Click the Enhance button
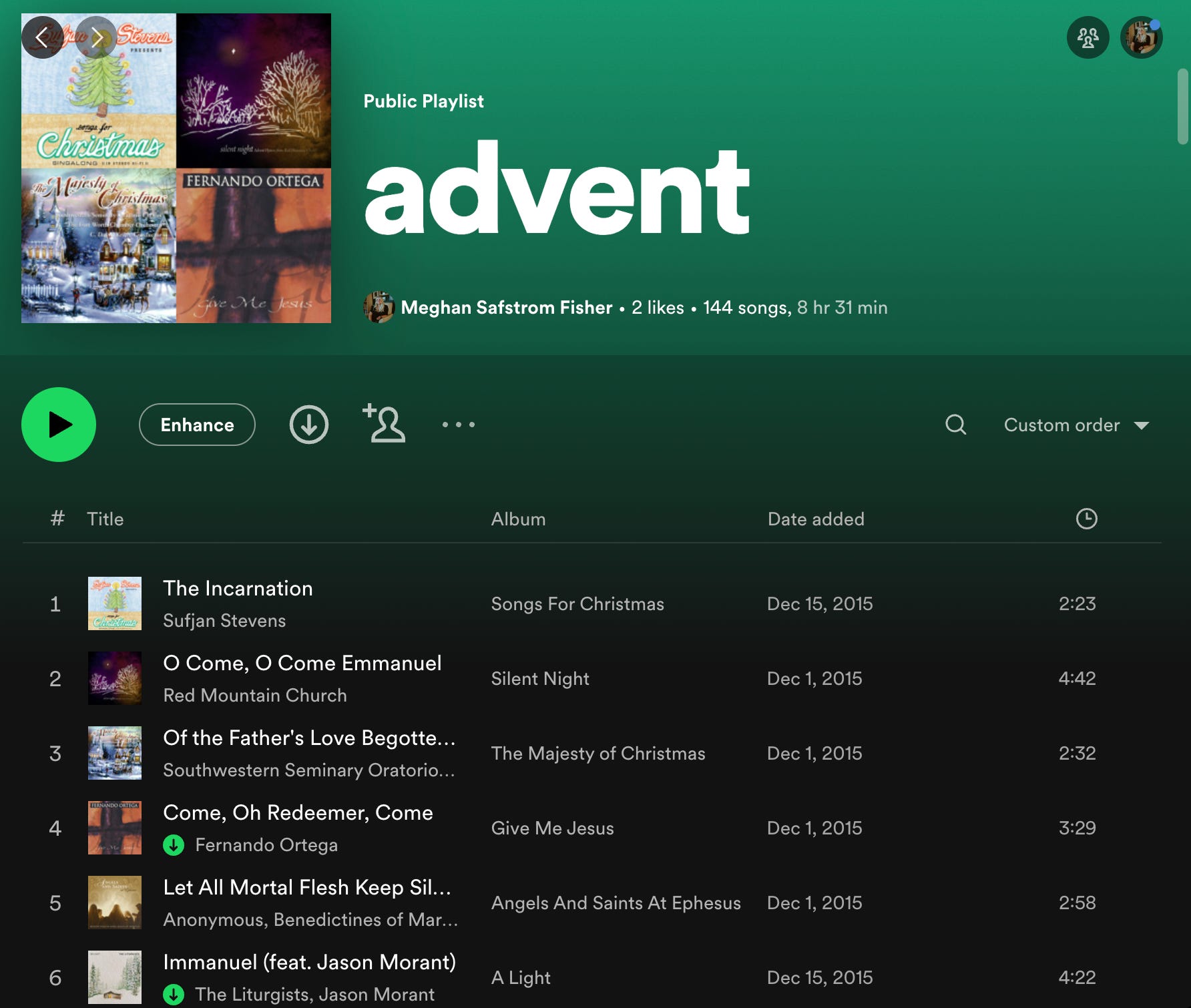This screenshot has height=1008, width=1191. pos(197,425)
